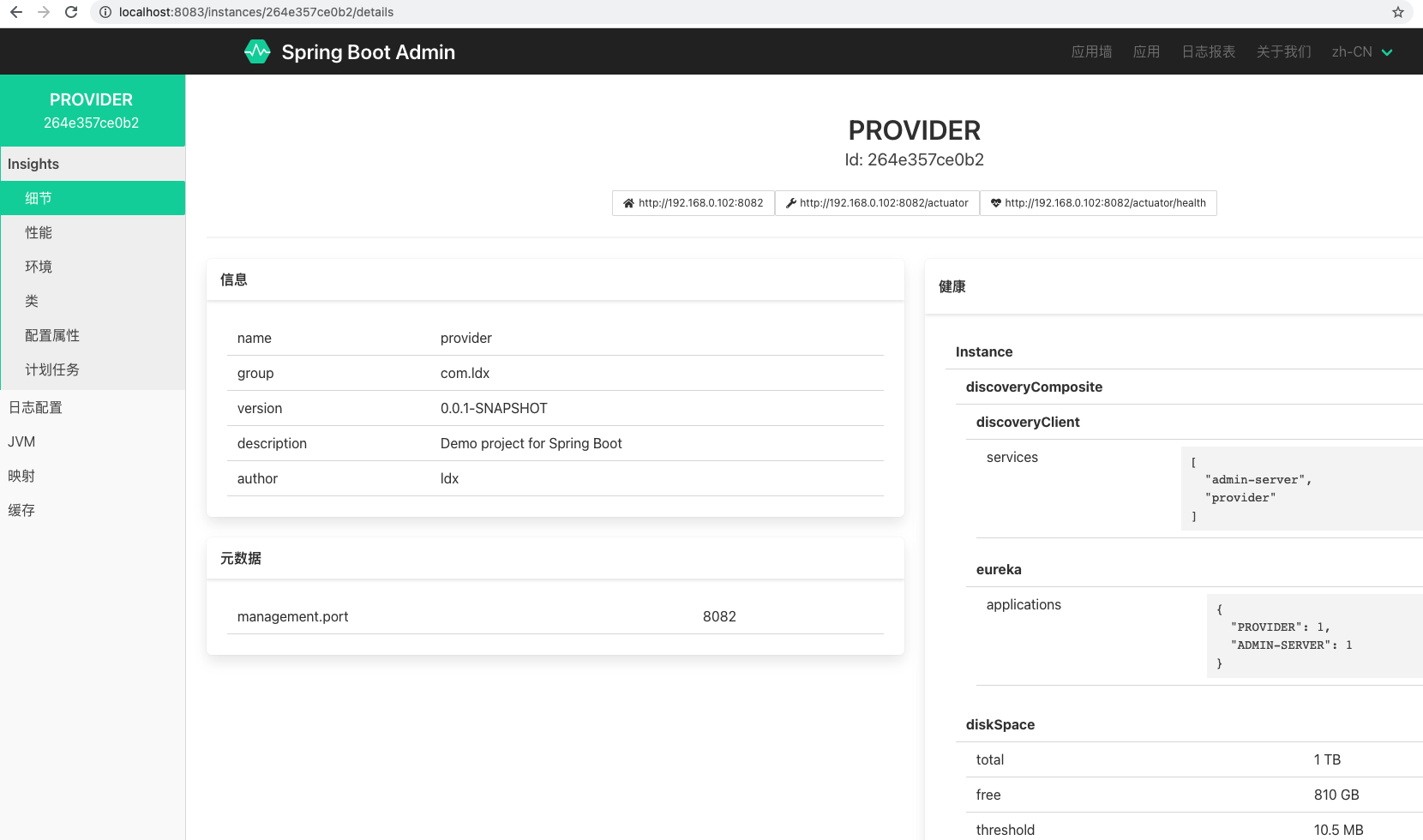Click the '0.0.1-SNAPSHOT' version value

(494, 408)
